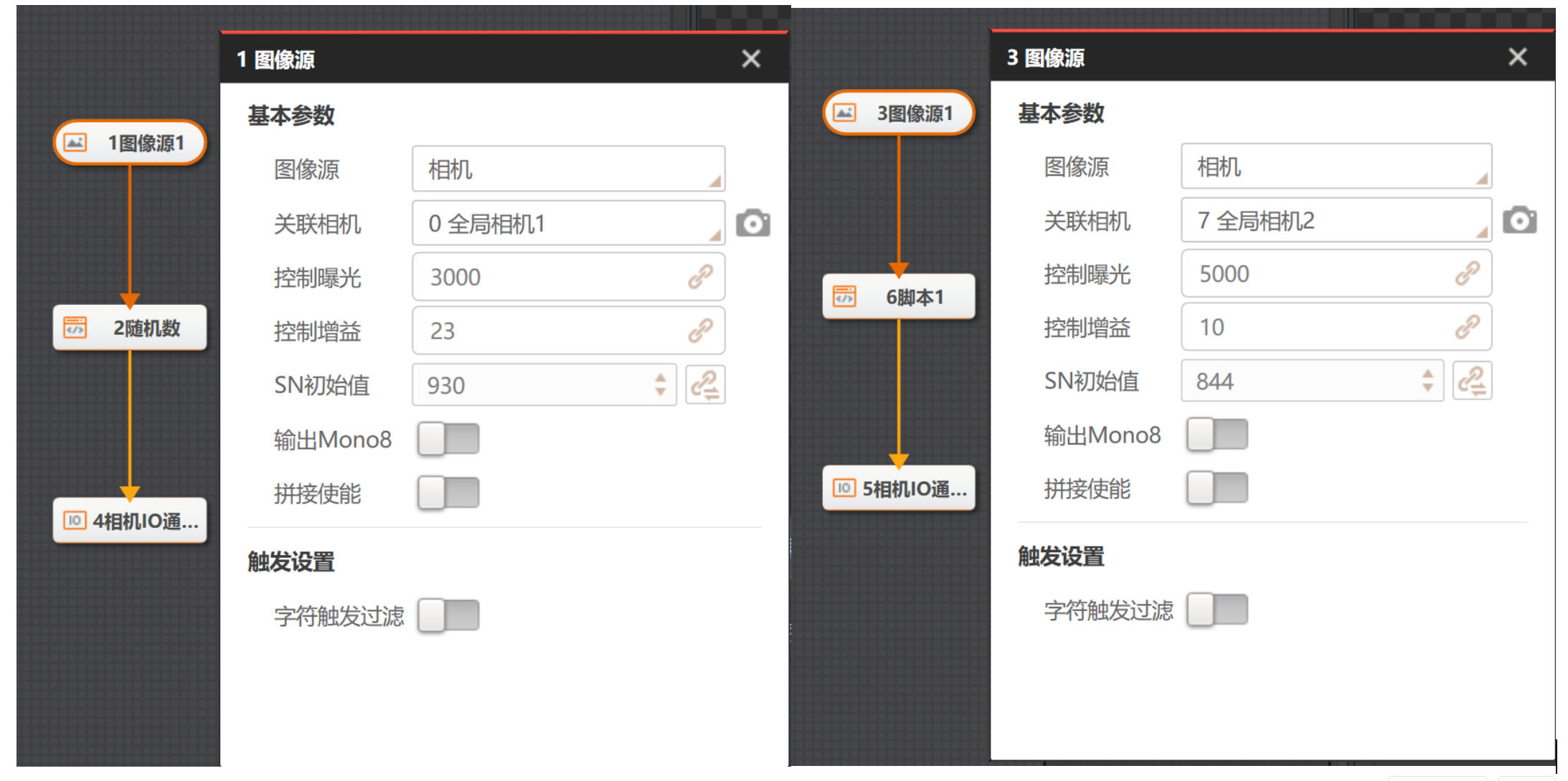Click link-swap icon beside SN初始值 930
1568x781 pixels.
[x=705, y=385]
